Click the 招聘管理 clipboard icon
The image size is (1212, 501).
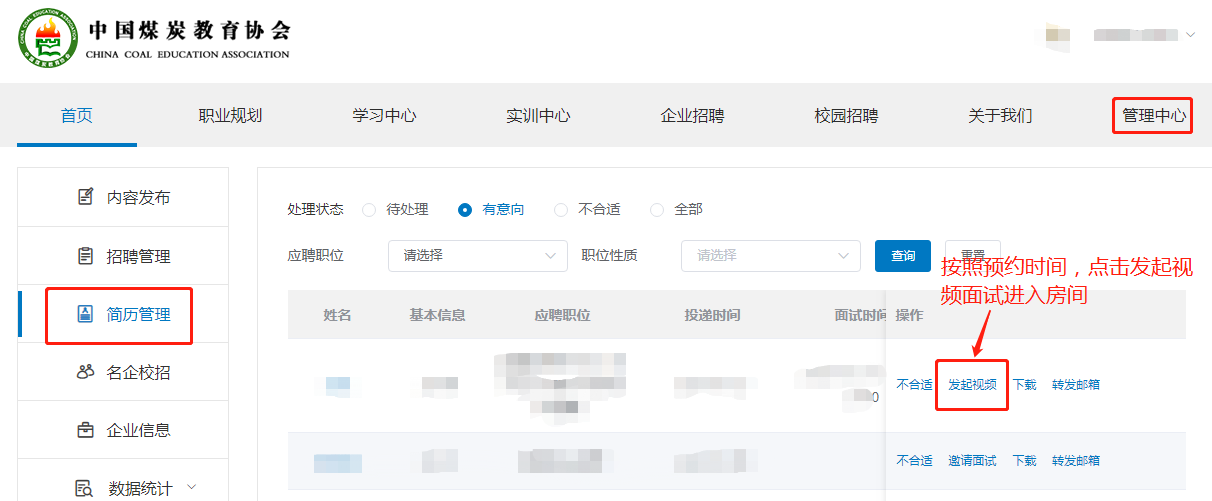[86, 256]
